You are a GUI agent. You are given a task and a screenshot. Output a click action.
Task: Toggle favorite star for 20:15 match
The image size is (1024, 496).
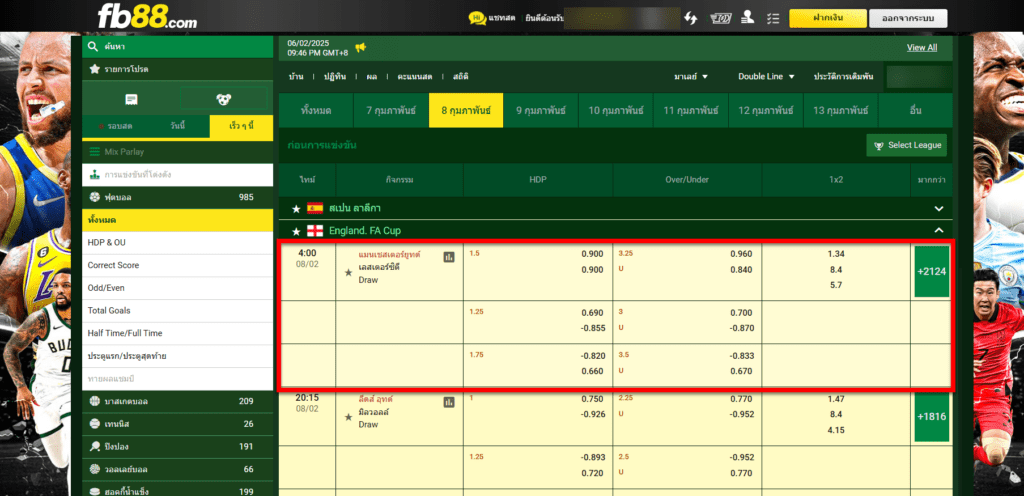349,416
